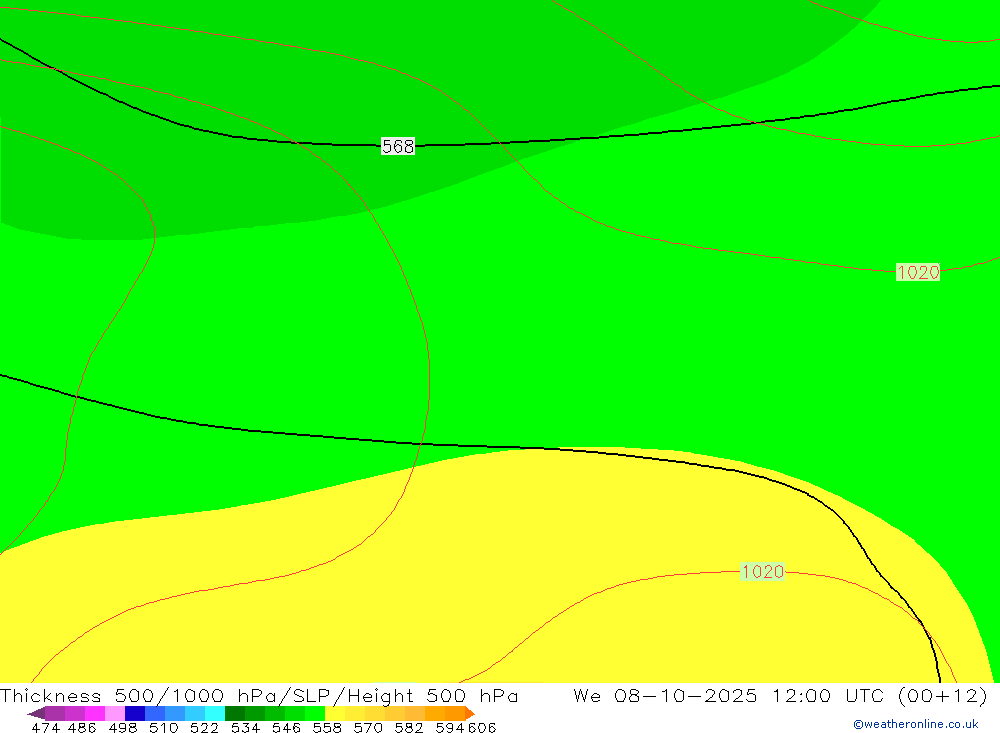Click the 606 legend value
Screen dimensions: 1000x733
pyautogui.click(x=482, y=727)
